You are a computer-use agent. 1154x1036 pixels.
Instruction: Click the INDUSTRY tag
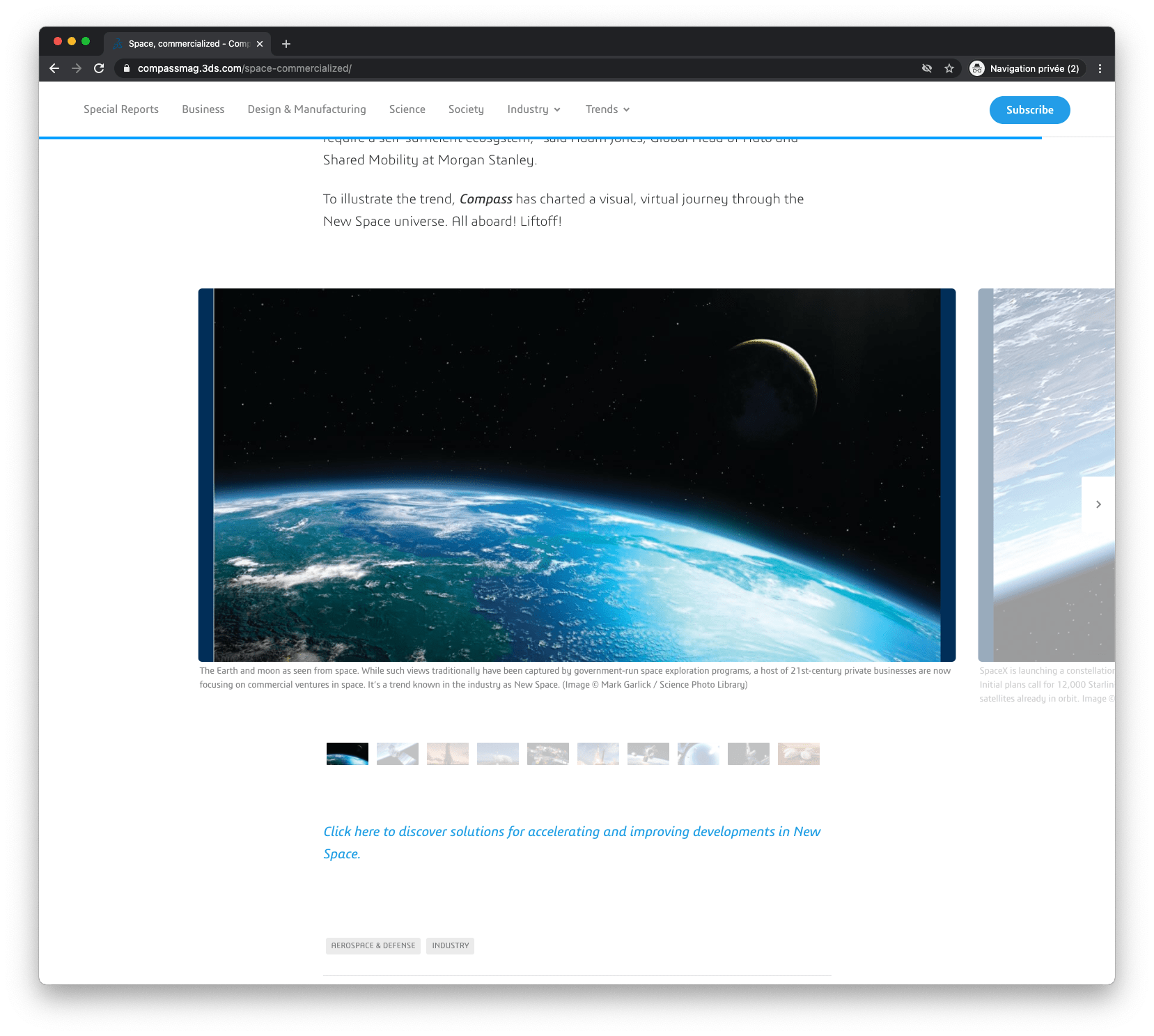point(450,946)
